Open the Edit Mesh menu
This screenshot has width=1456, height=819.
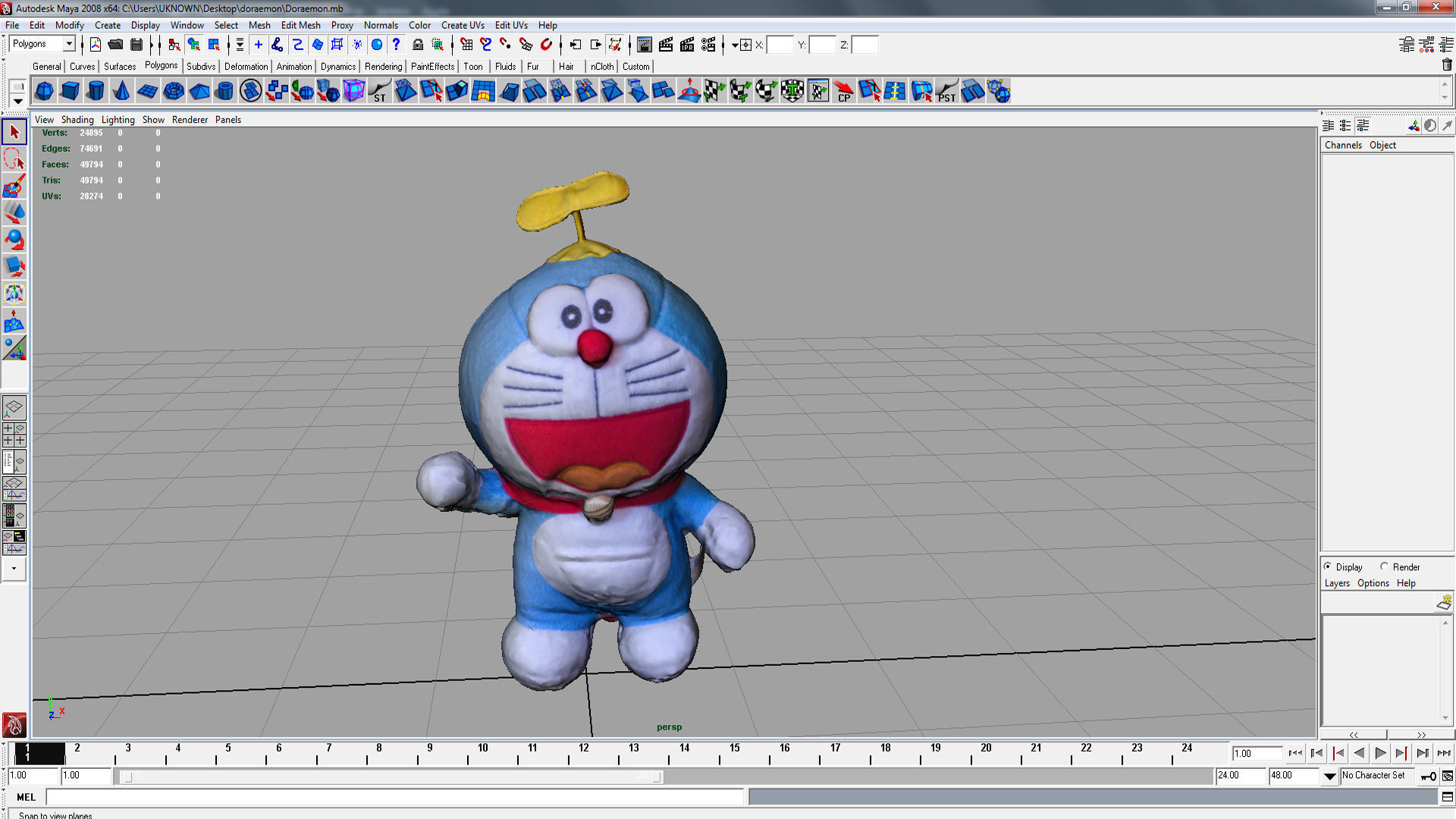(x=300, y=25)
